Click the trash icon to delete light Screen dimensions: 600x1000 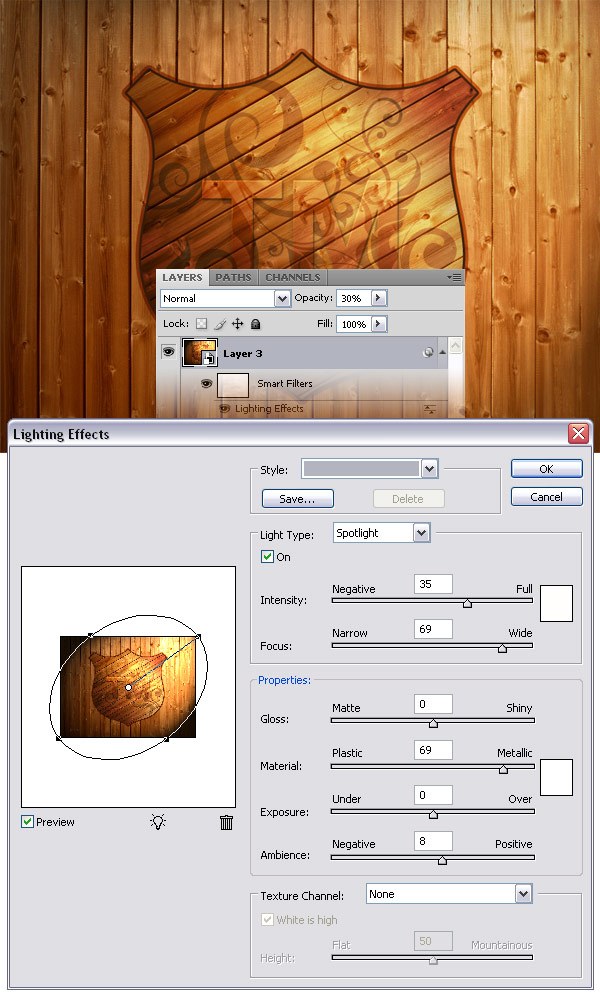point(226,823)
